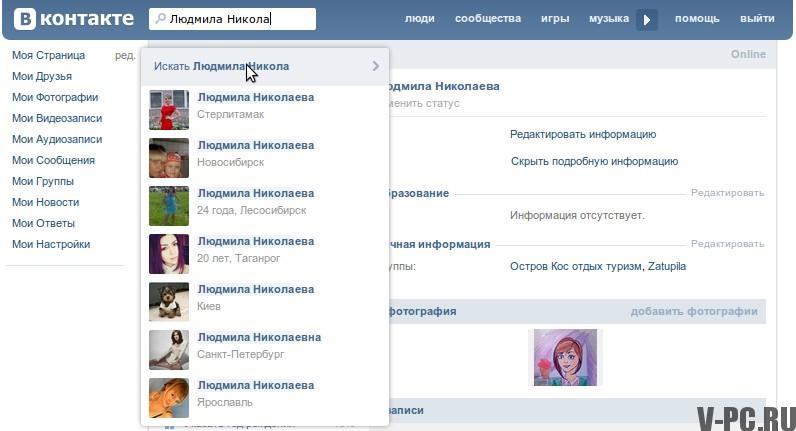Open Мои Фотографии

click(55, 97)
